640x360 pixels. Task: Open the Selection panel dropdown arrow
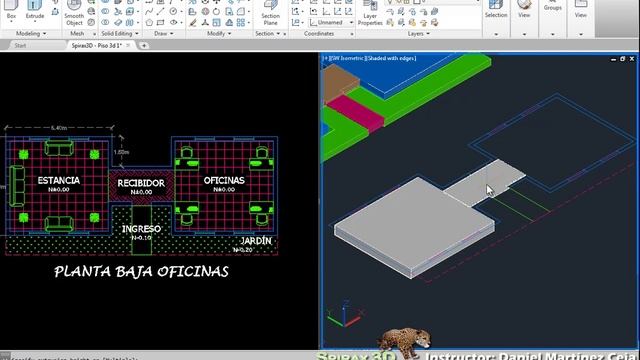[496, 34]
